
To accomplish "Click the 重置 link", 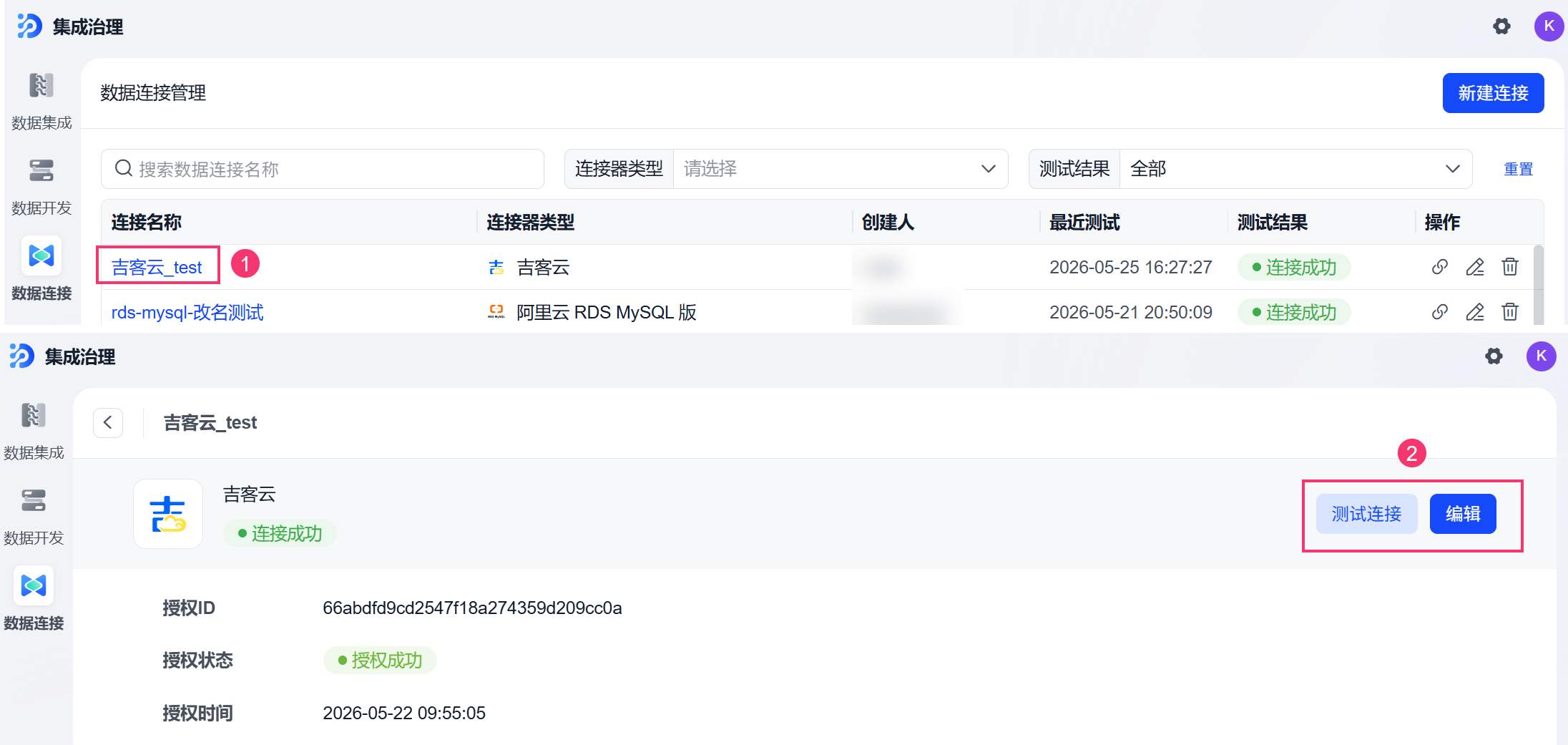I will point(1518,169).
